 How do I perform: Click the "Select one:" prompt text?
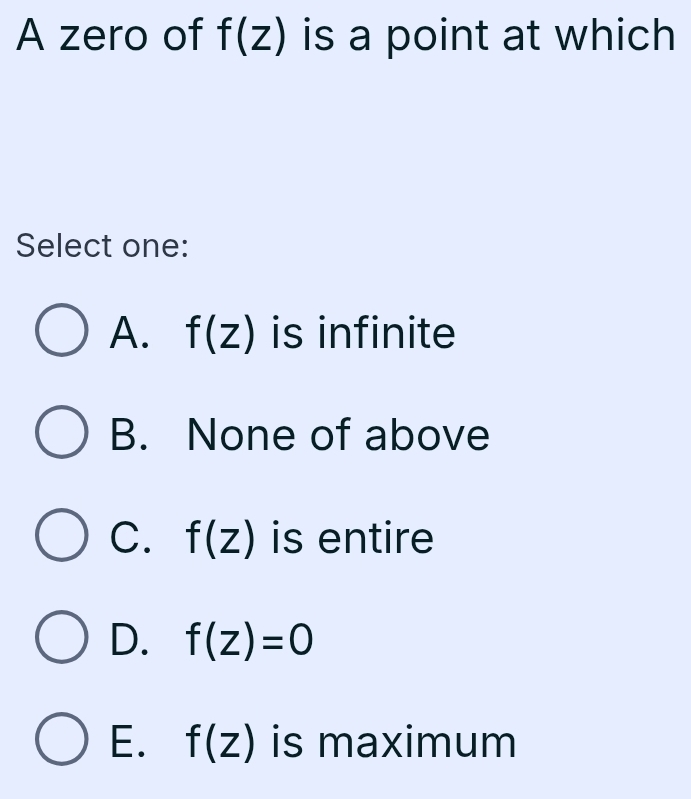point(103,245)
